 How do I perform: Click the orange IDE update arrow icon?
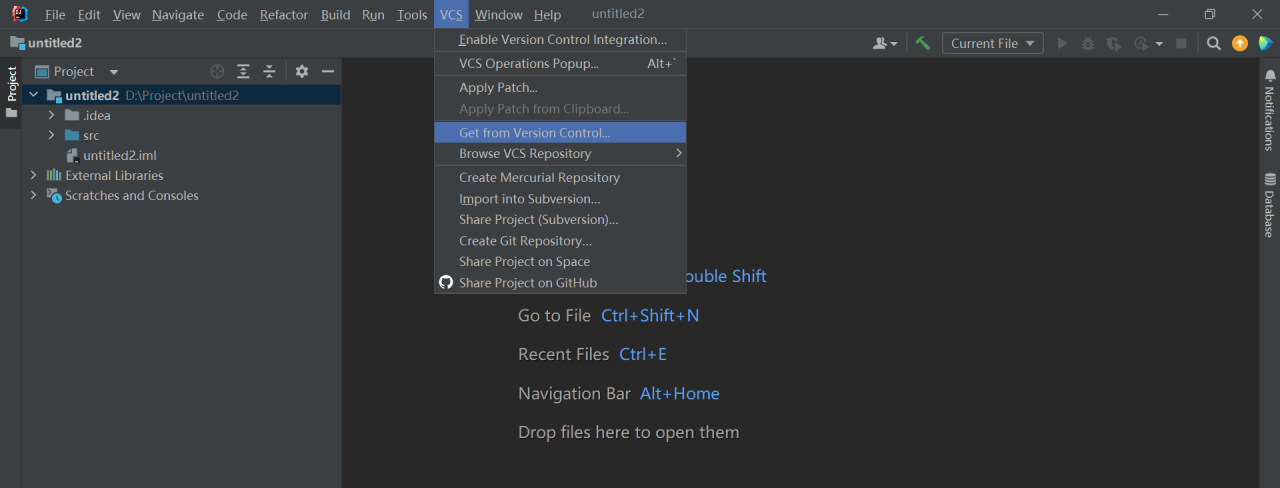click(1240, 43)
